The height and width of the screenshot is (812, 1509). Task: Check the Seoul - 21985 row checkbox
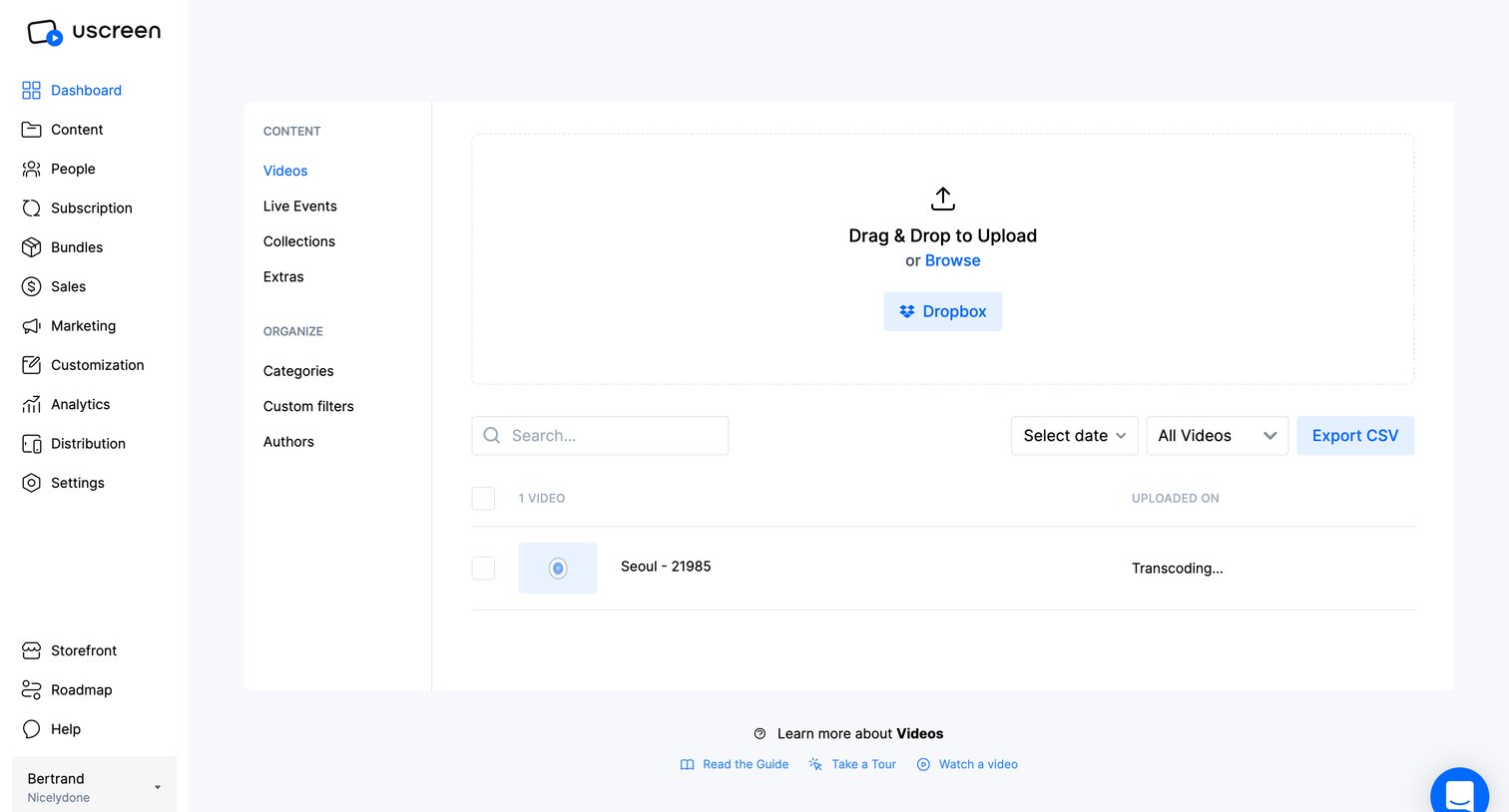[x=483, y=568]
